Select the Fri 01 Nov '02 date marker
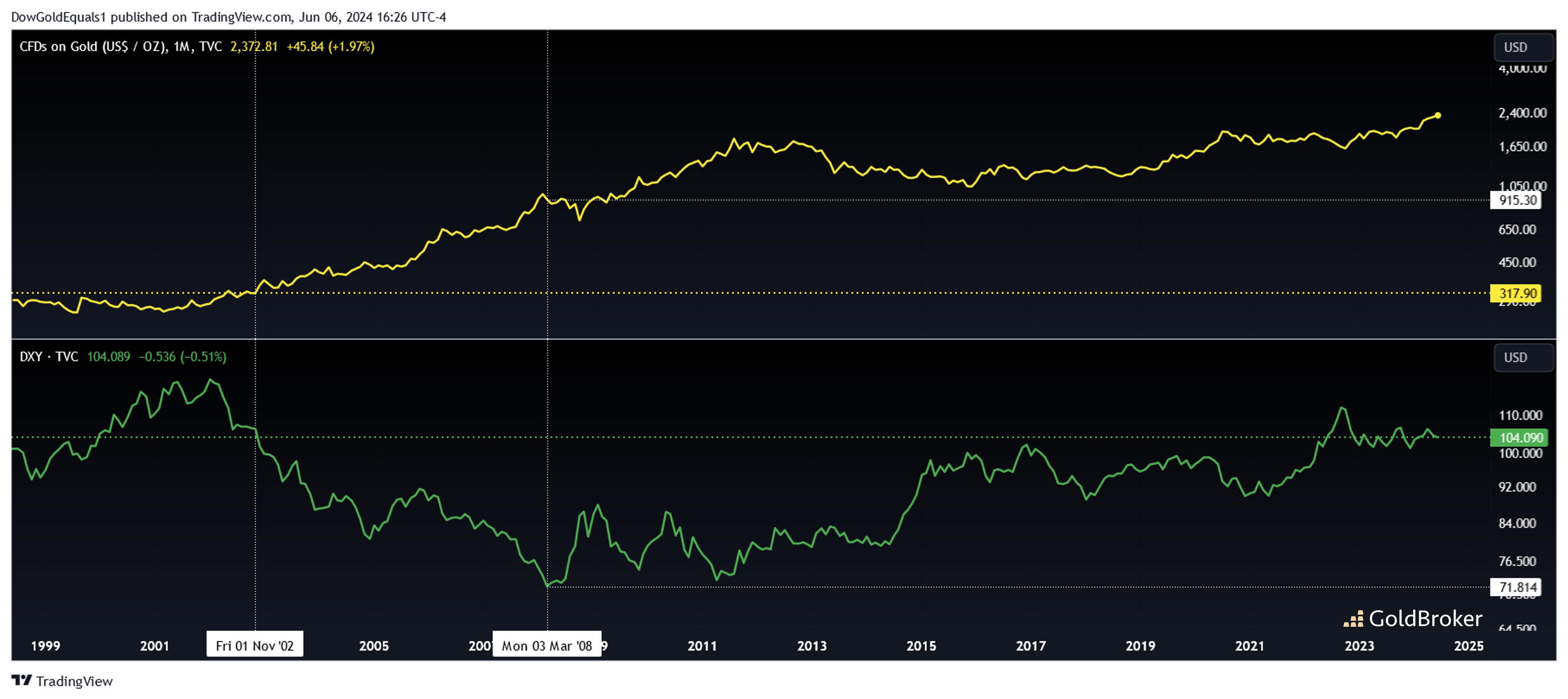The height and width of the screenshot is (699, 1568). pyautogui.click(x=254, y=645)
